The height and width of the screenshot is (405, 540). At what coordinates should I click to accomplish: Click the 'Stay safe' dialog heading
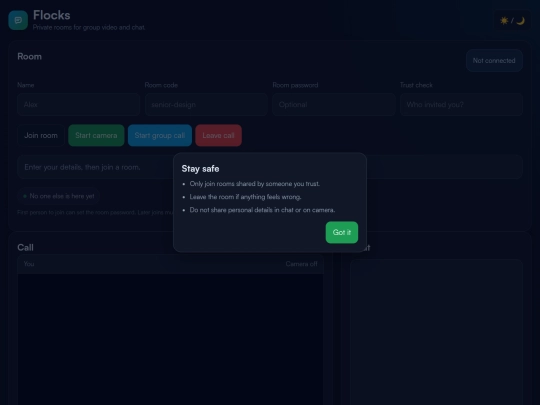[x=200, y=169]
